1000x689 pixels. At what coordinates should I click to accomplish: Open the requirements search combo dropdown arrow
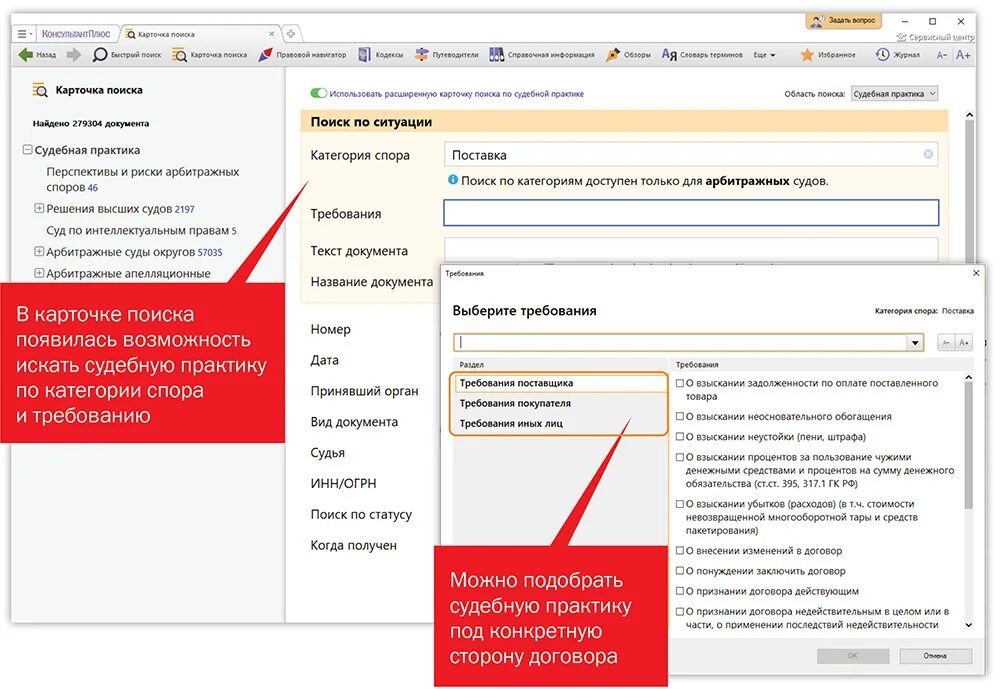(x=915, y=343)
